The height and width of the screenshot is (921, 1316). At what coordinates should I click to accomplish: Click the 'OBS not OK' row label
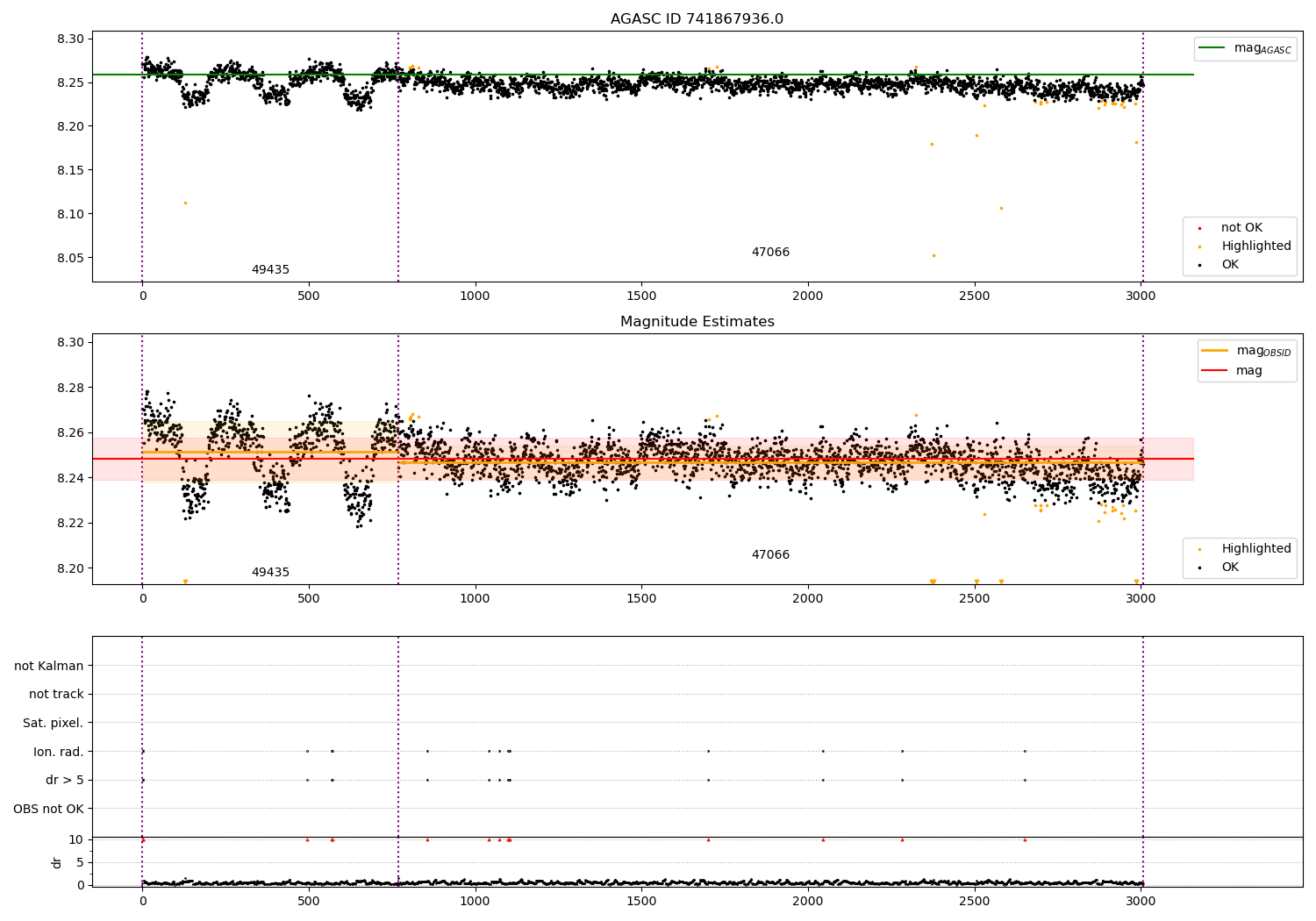[x=48, y=809]
